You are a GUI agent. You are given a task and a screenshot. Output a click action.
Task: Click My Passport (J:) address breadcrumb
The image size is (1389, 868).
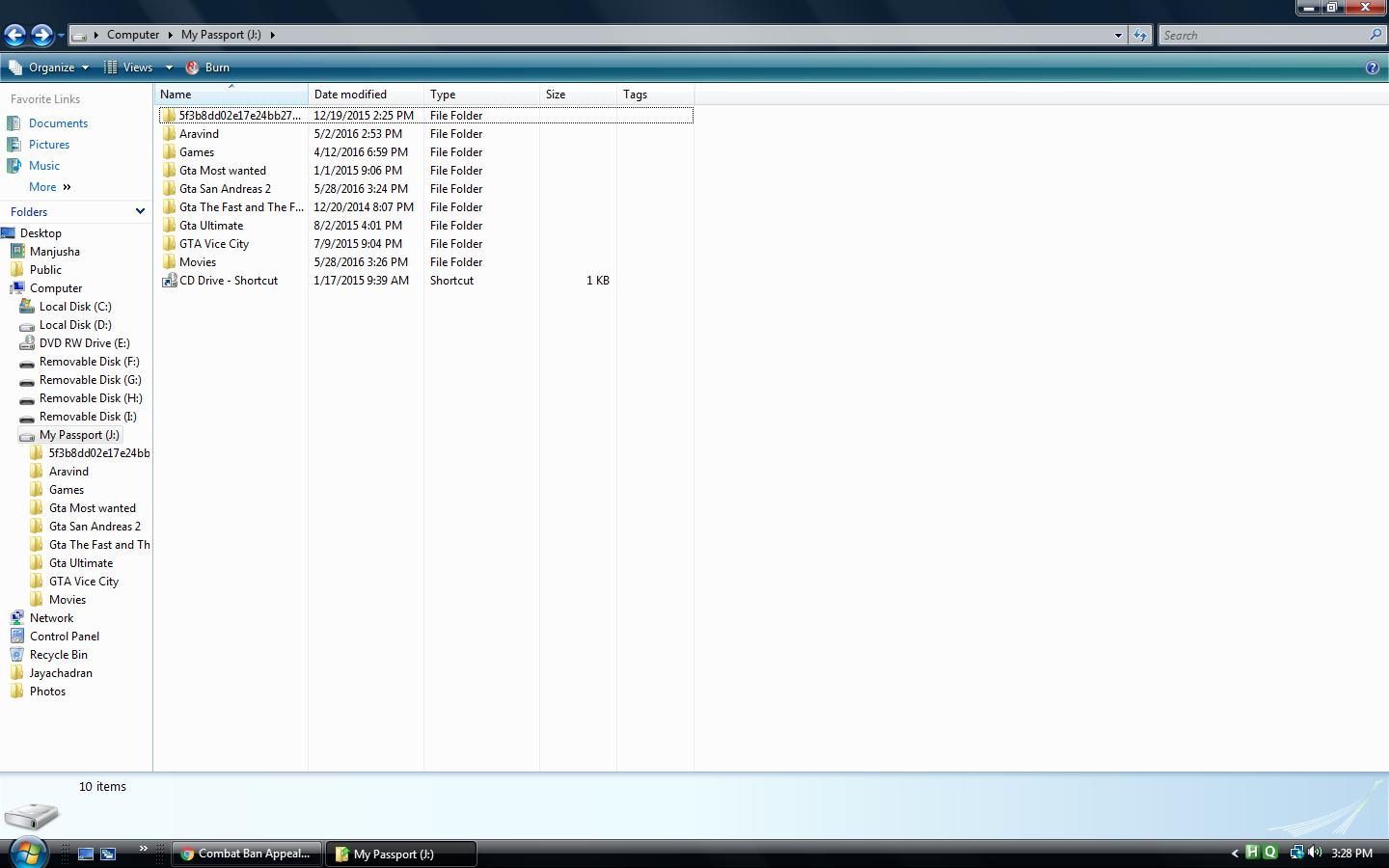[x=221, y=35]
